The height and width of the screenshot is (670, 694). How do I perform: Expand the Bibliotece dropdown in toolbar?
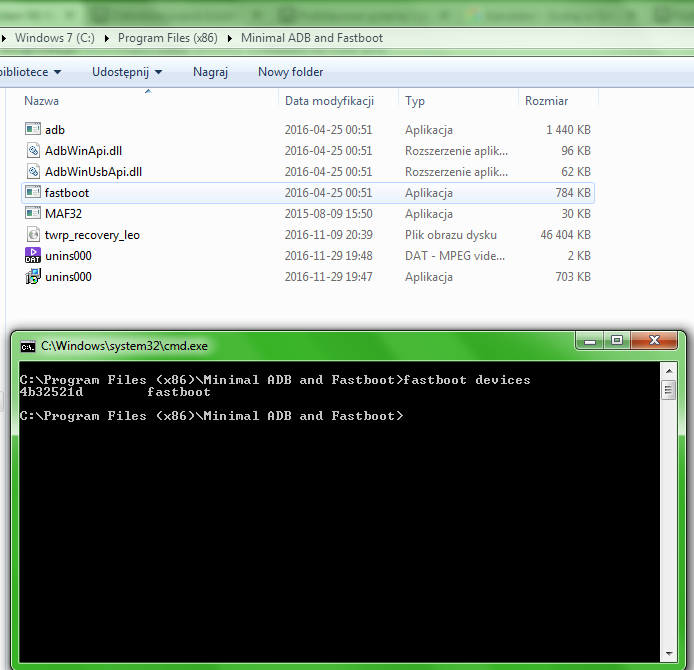click(30, 72)
